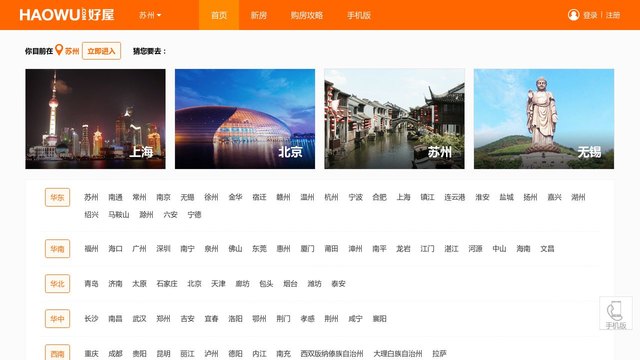
Task: Go to the 购房攻略 tab
Action: click(307, 15)
